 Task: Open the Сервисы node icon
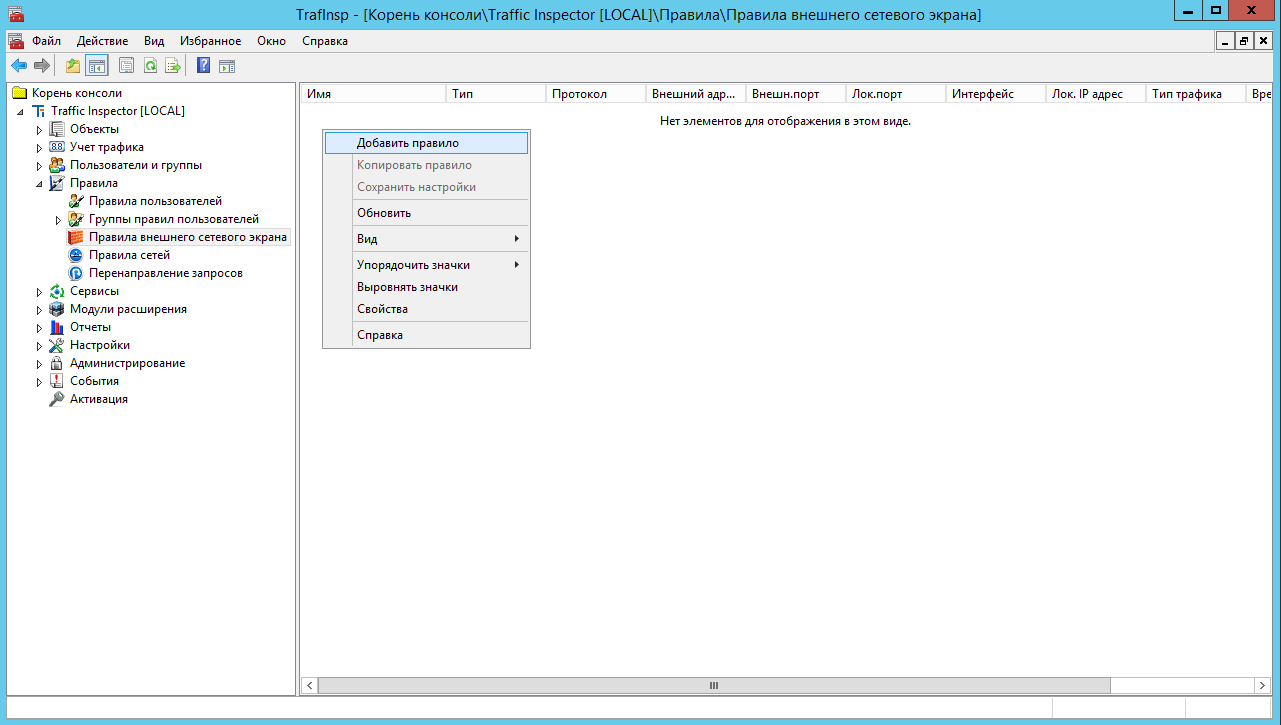pos(57,291)
